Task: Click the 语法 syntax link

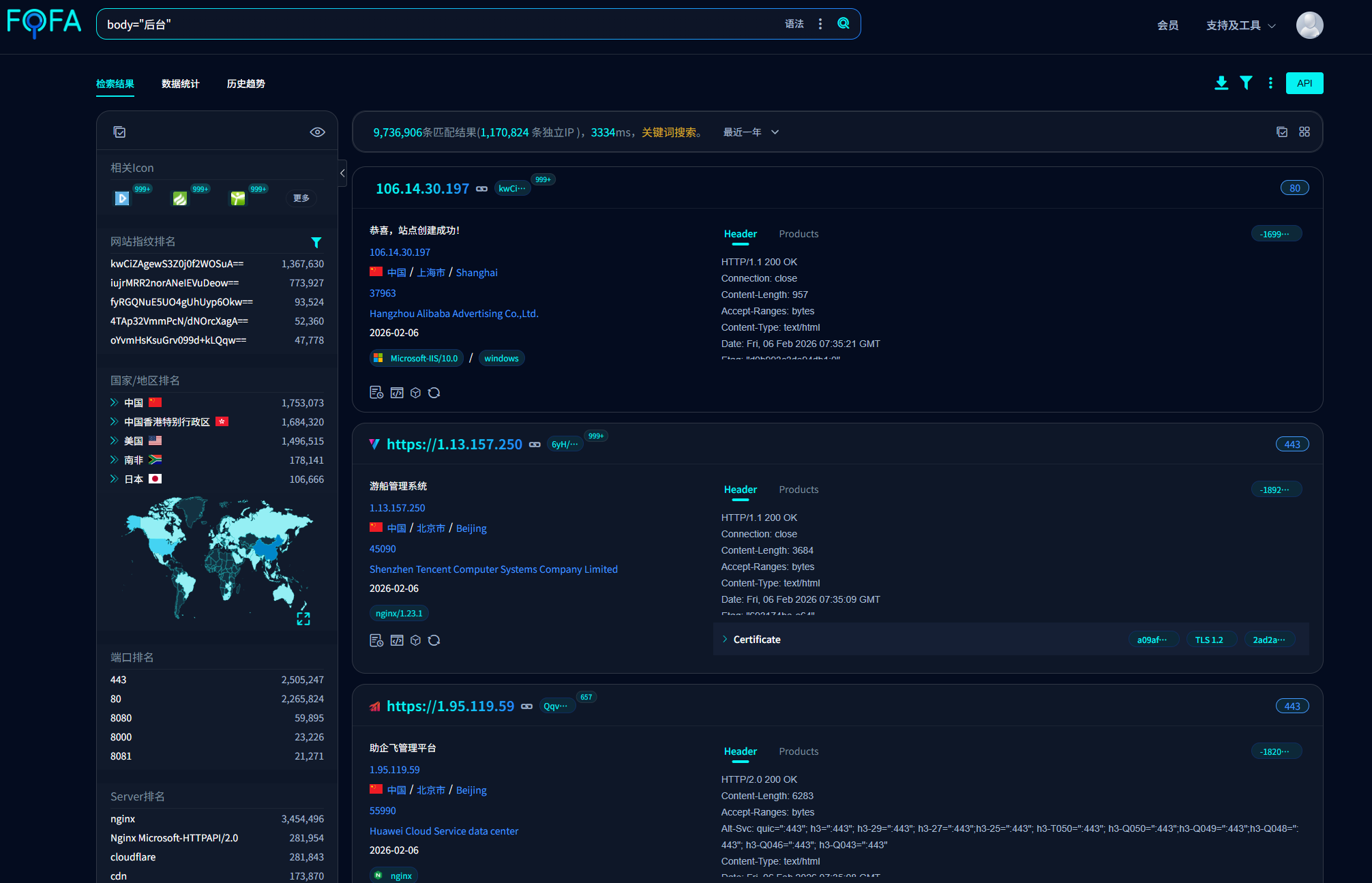Action: 794,24
